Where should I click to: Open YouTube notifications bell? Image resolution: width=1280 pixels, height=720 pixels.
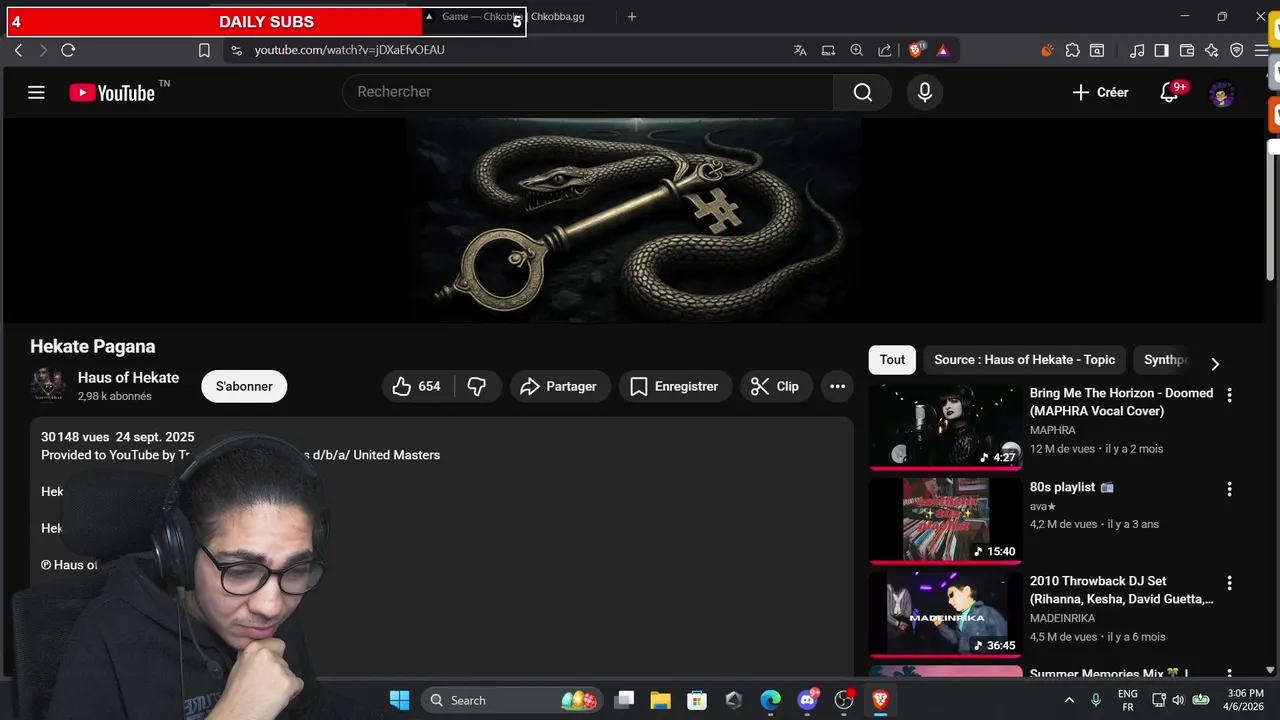tap(1169, 92)
